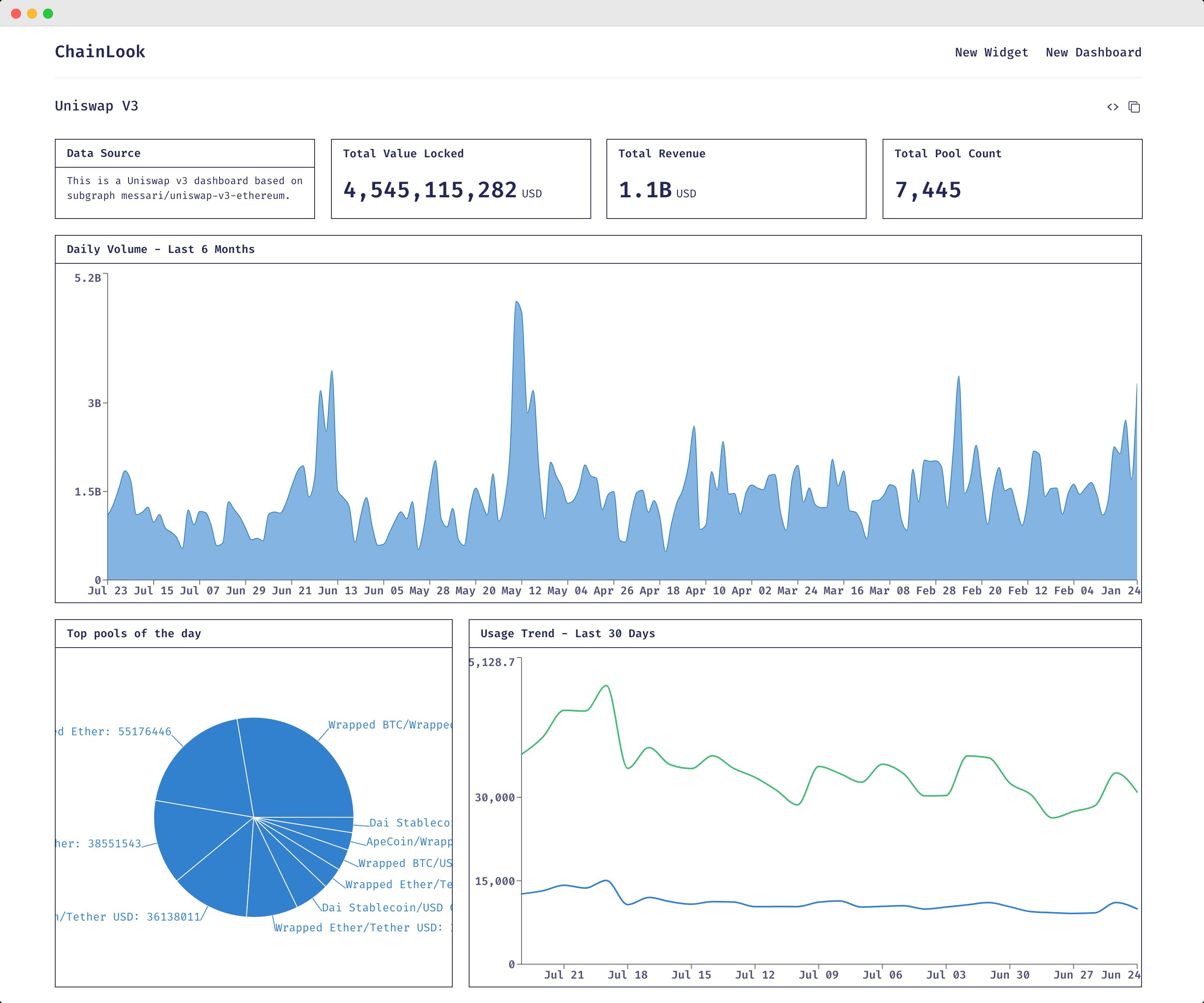Click the Feb 28 x-axis label
1204x1003 pixels.
(936, 590)
